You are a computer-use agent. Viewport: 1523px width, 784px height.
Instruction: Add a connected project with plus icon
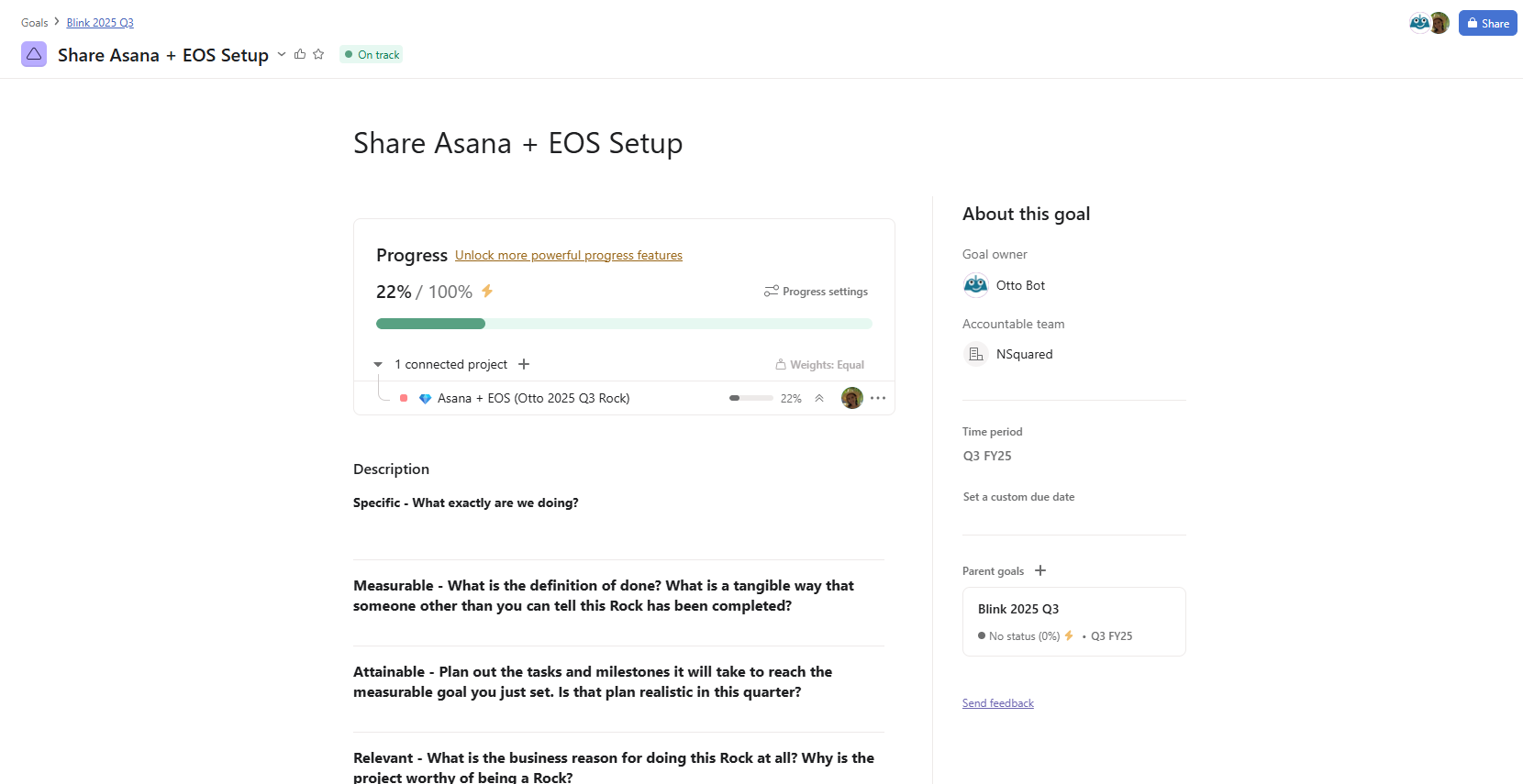(x=524, y=364)
